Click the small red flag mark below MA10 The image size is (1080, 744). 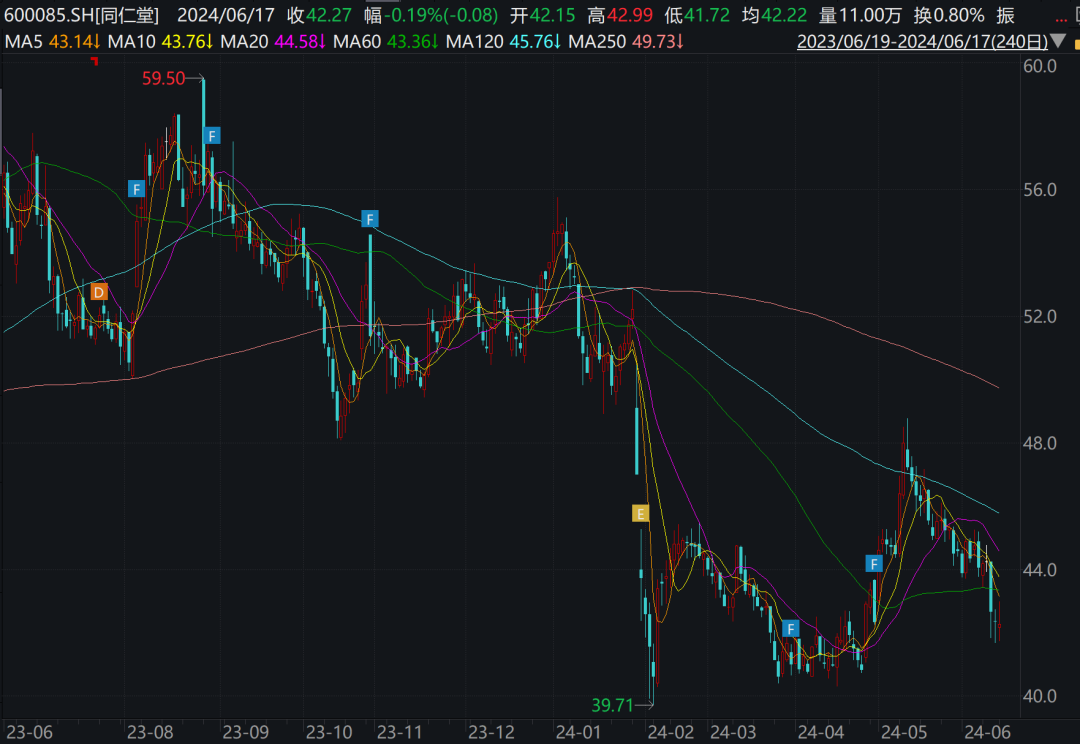coord(95,62)
